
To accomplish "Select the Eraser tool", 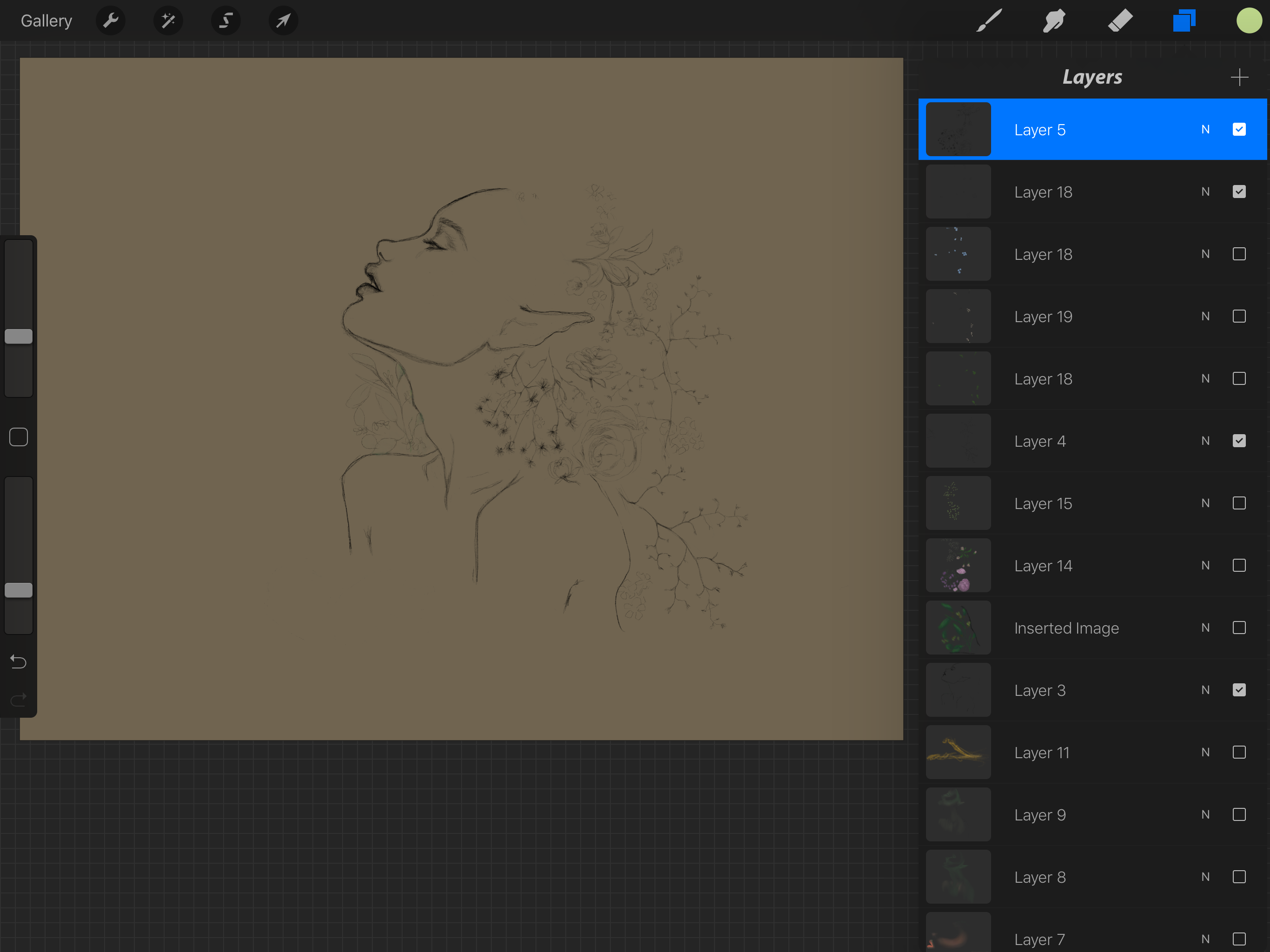I will click(x=1119, y=21).
